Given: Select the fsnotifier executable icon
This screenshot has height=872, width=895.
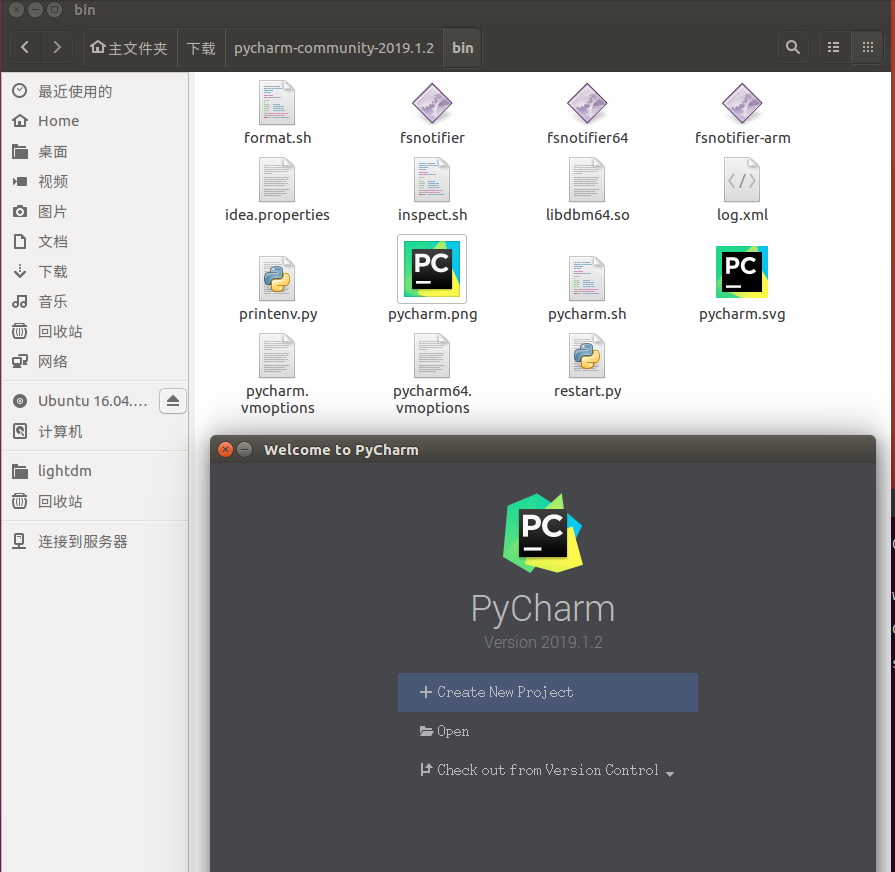Looking at the screenshot, I should point(432,103).
